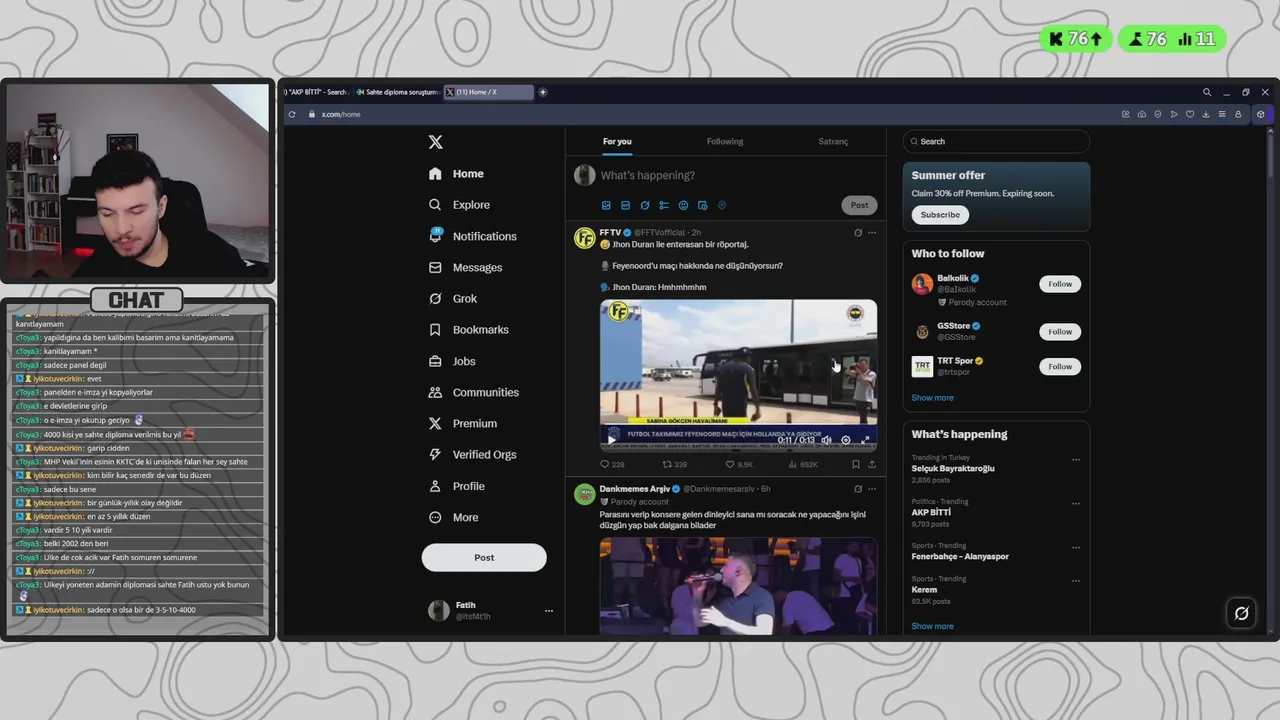1280x720 pixels.
Task: Click Grok explain icon on FF TV tweet
Action: tap(857, 233)
